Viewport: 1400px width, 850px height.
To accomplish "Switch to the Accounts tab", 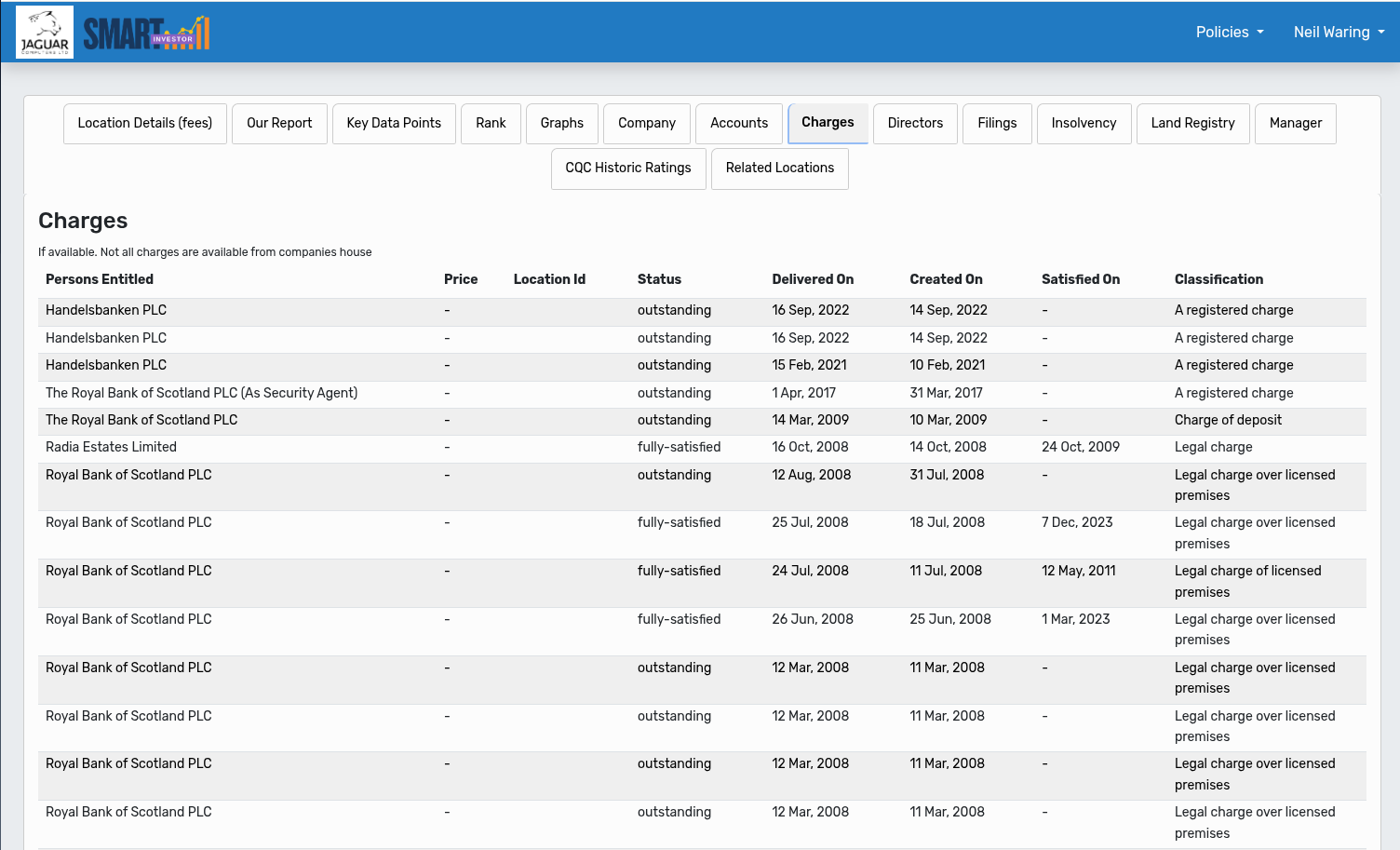I will (x=739, y=124).
